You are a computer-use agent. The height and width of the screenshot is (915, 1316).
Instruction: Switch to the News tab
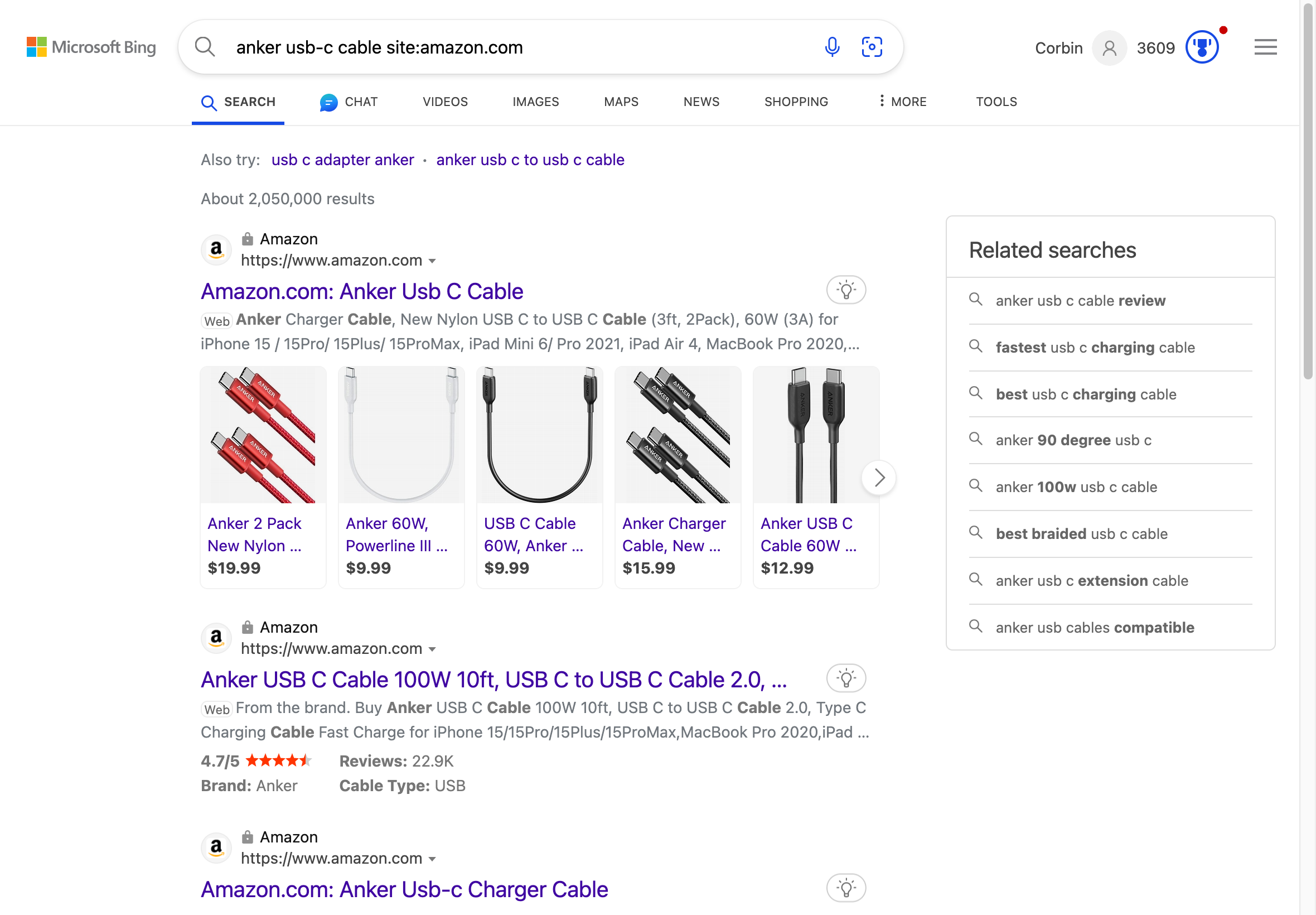point(701,102)
